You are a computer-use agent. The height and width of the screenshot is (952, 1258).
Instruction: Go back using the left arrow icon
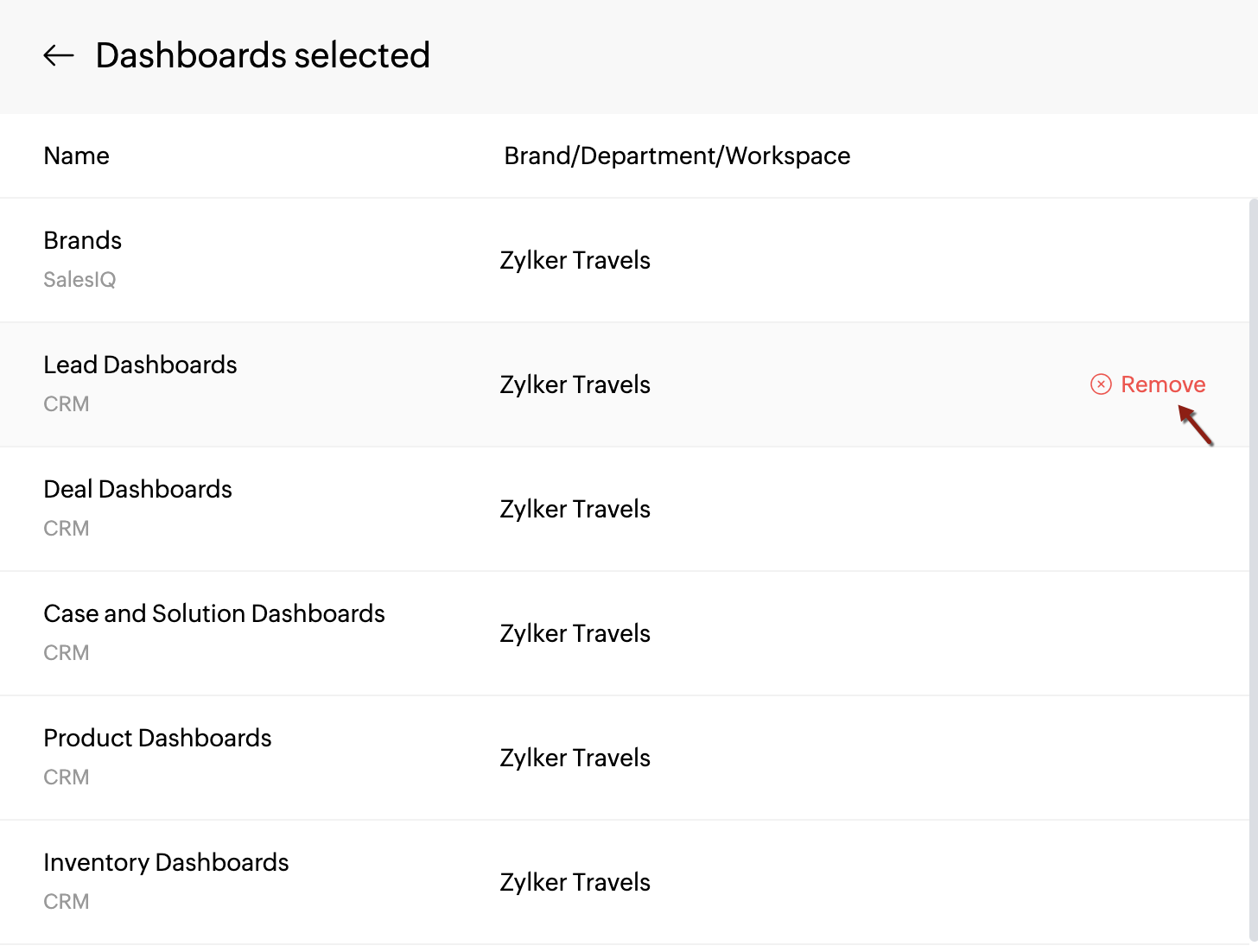(x=59, y=56)
